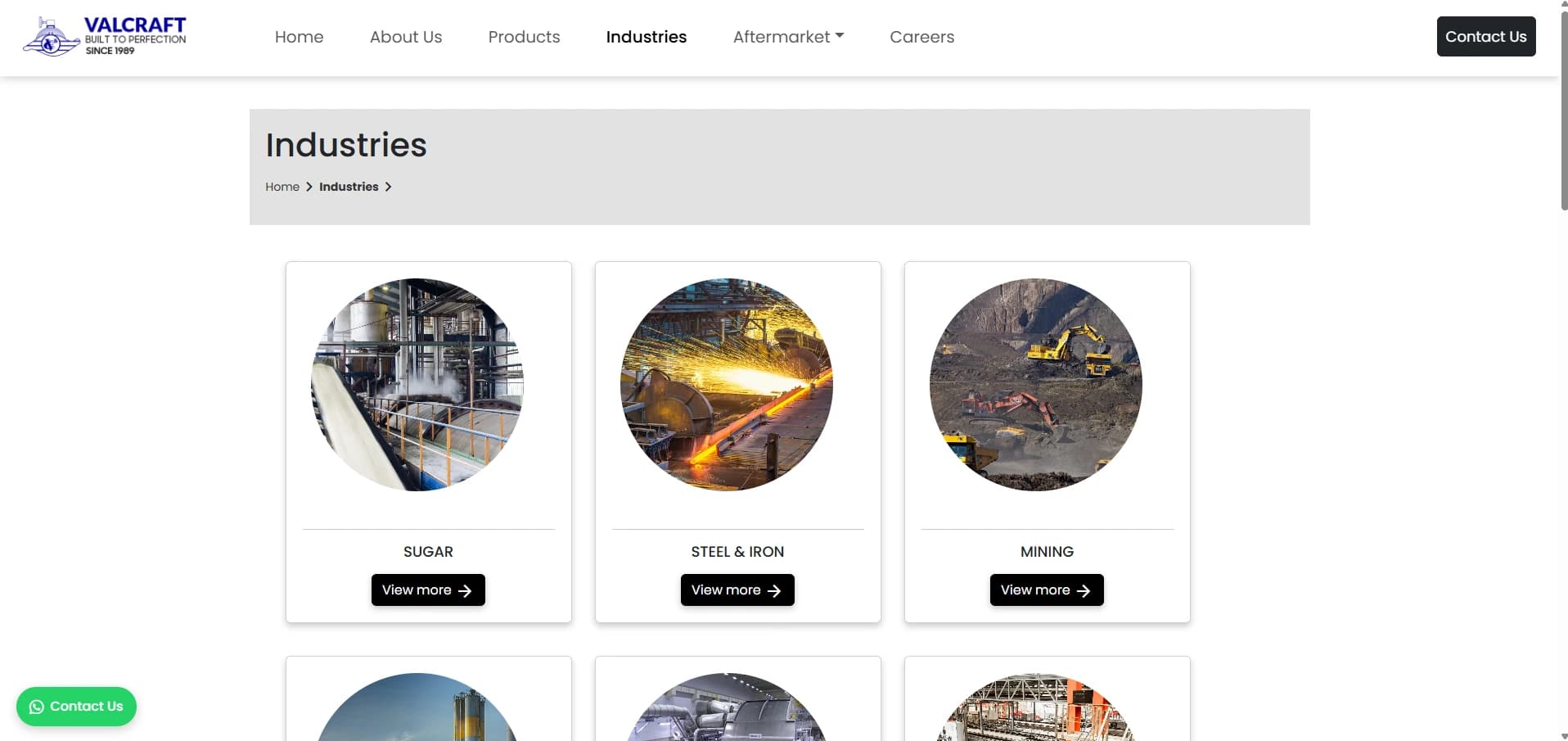Open the Sugar industry image

point(417,385)
